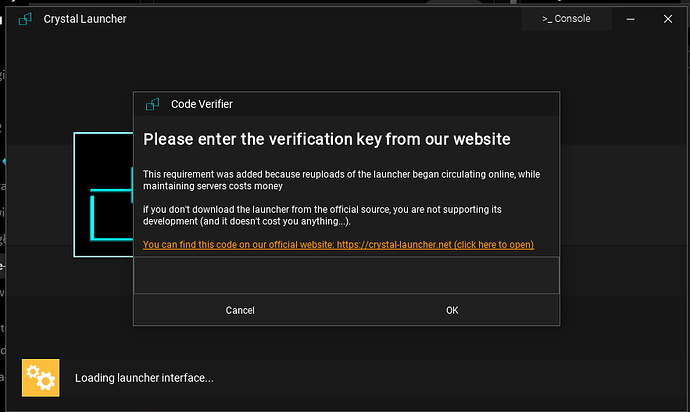Image resolution: width=690 pixels, height=412 pixels.
Task: Click the 'Please enter the verification key' heading
Action: (x=327, y=139)
